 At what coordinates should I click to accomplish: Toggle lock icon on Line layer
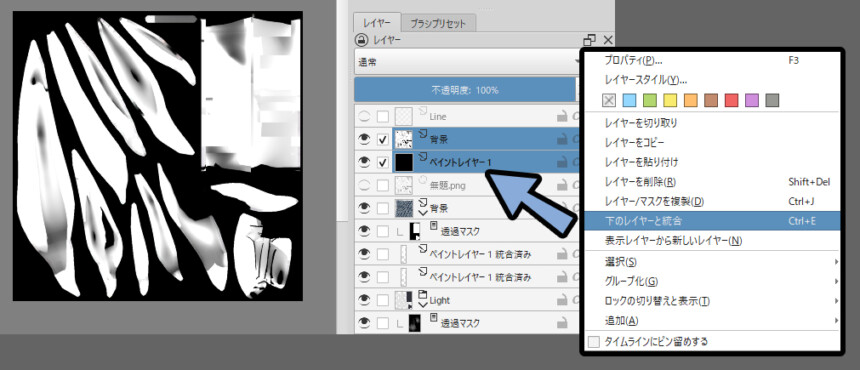click(x=562, y=117)
